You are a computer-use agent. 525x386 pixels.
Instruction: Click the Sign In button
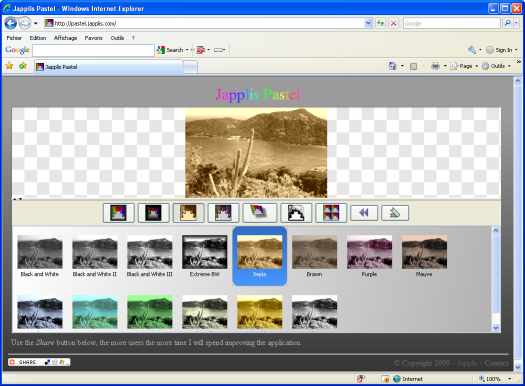tap(499, 50)
